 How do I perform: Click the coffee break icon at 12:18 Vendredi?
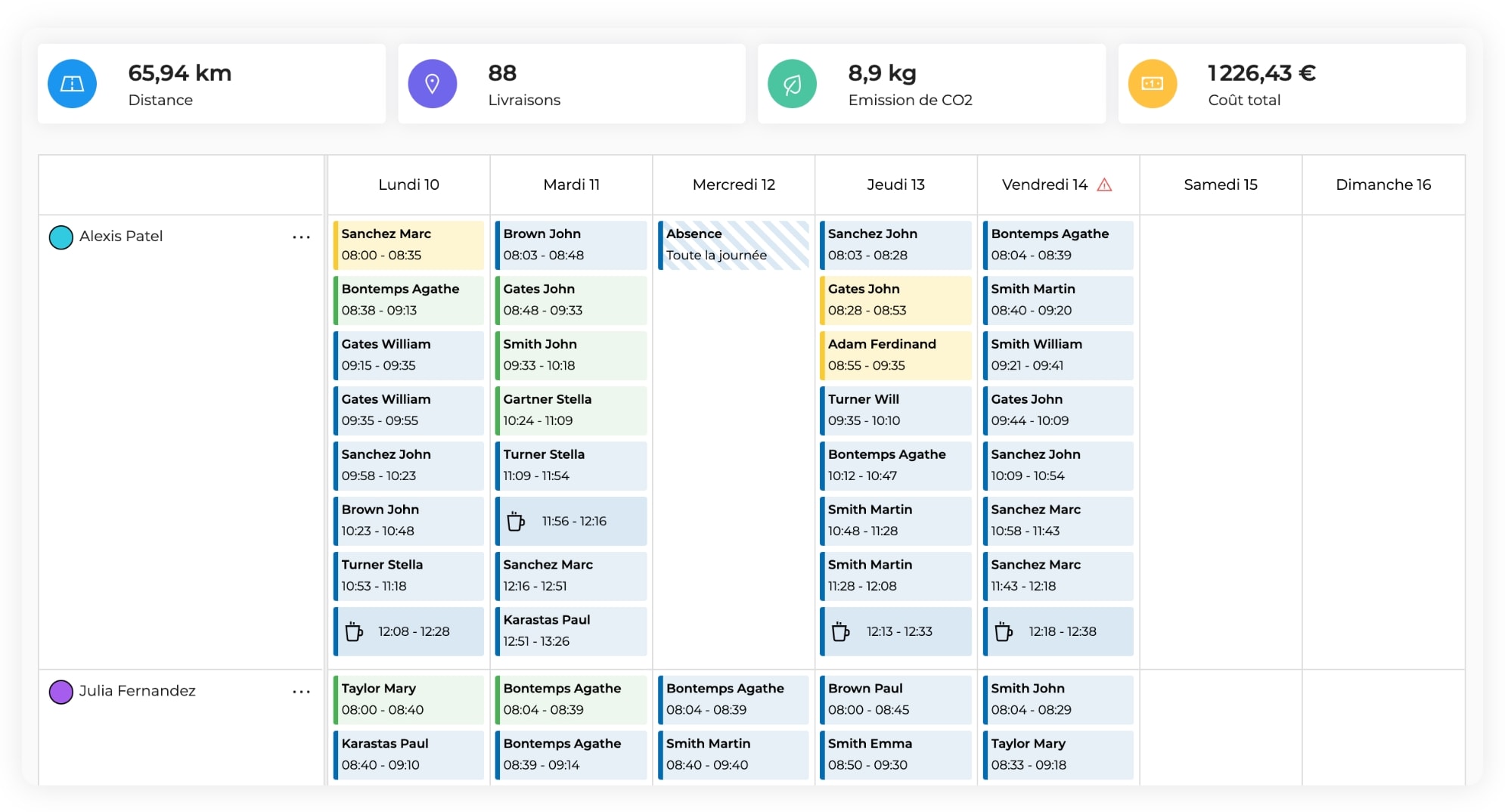click(x=1003, y=631)
